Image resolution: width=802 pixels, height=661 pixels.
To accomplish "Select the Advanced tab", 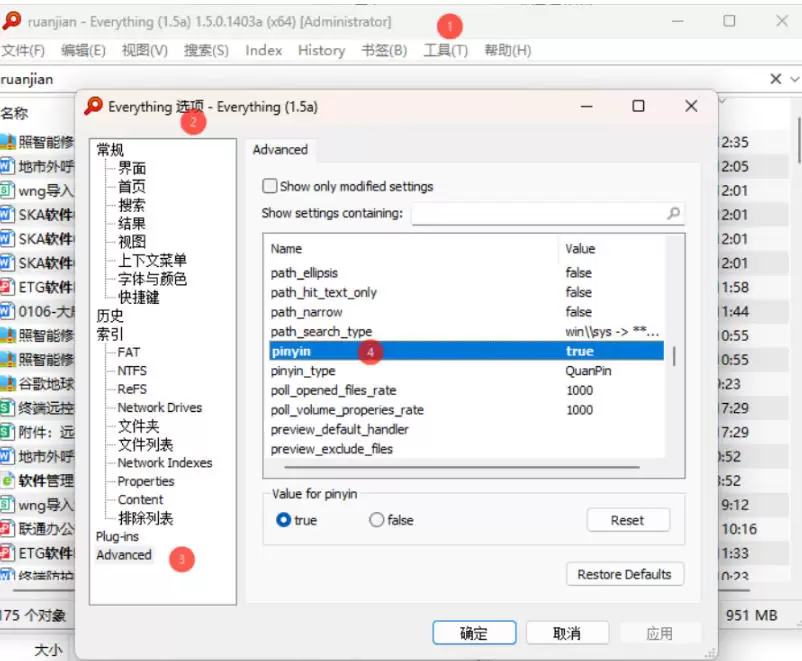I will pos(280,150).
